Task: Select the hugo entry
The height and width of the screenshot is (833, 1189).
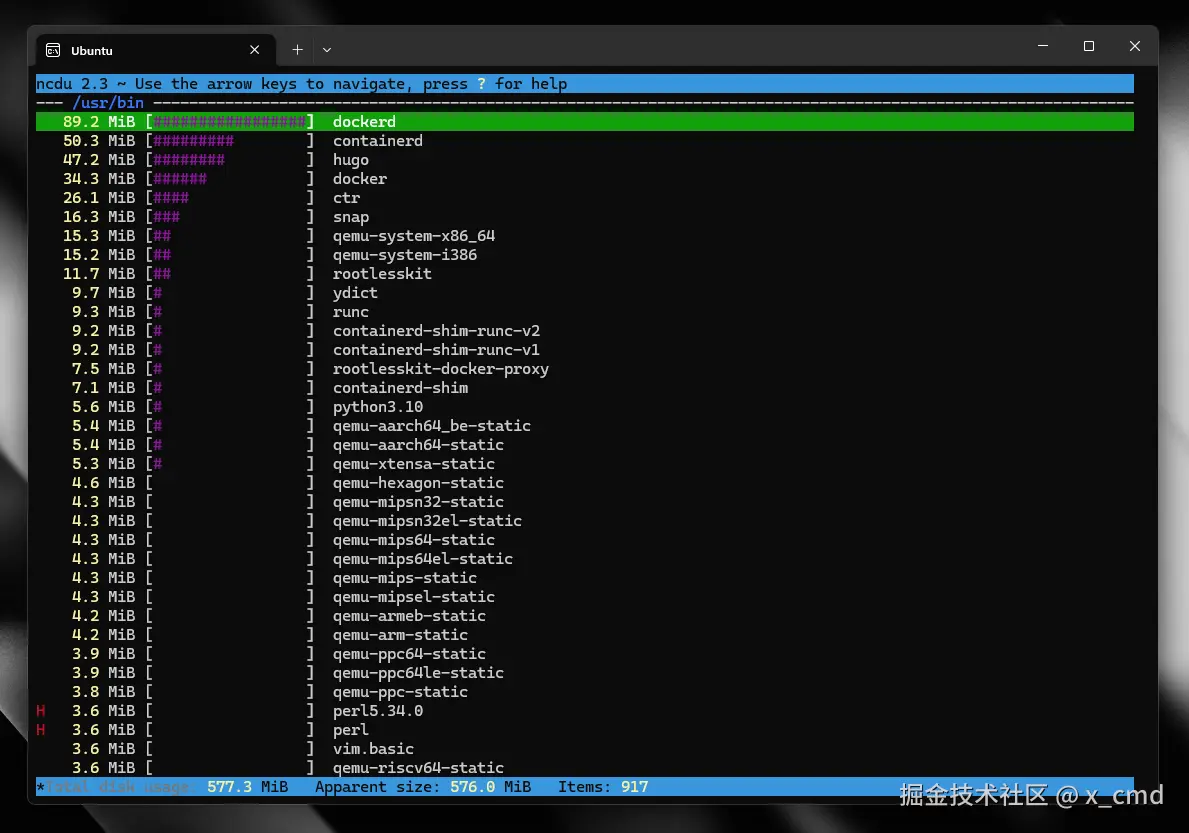Action: click(585, 160)
